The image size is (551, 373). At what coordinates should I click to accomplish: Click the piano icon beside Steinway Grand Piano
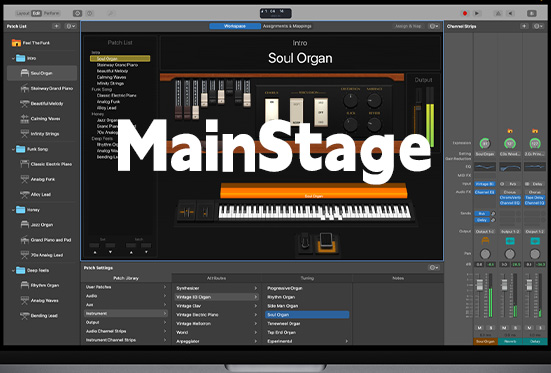click(x=25, y=88)
